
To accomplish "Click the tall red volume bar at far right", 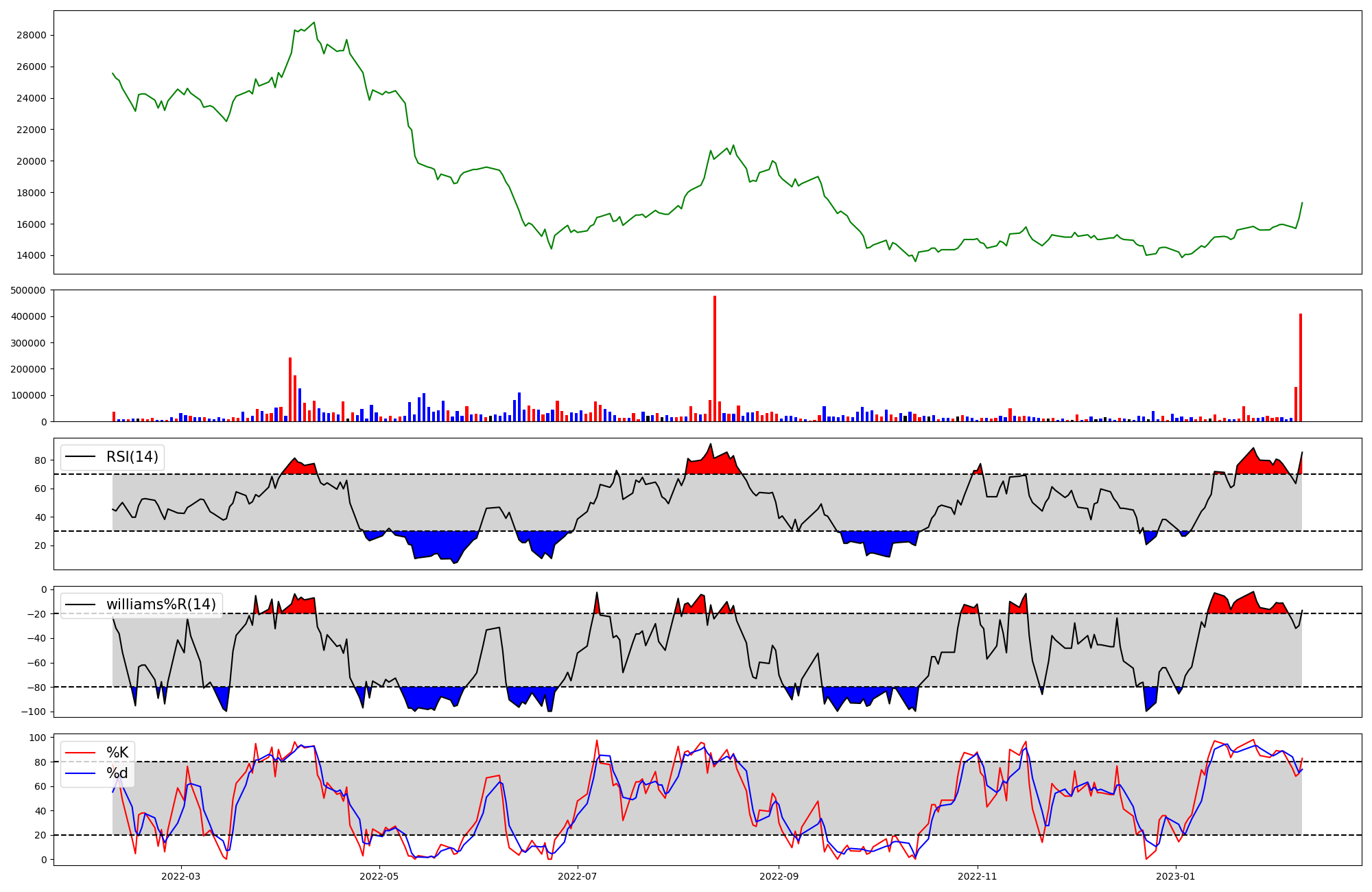I will point(1300,368).
